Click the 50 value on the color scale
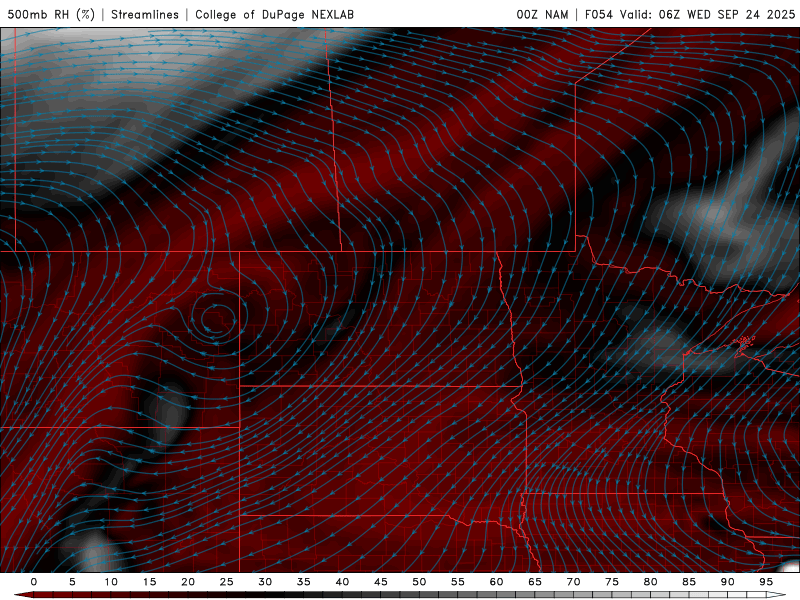 tap(419, 582)
